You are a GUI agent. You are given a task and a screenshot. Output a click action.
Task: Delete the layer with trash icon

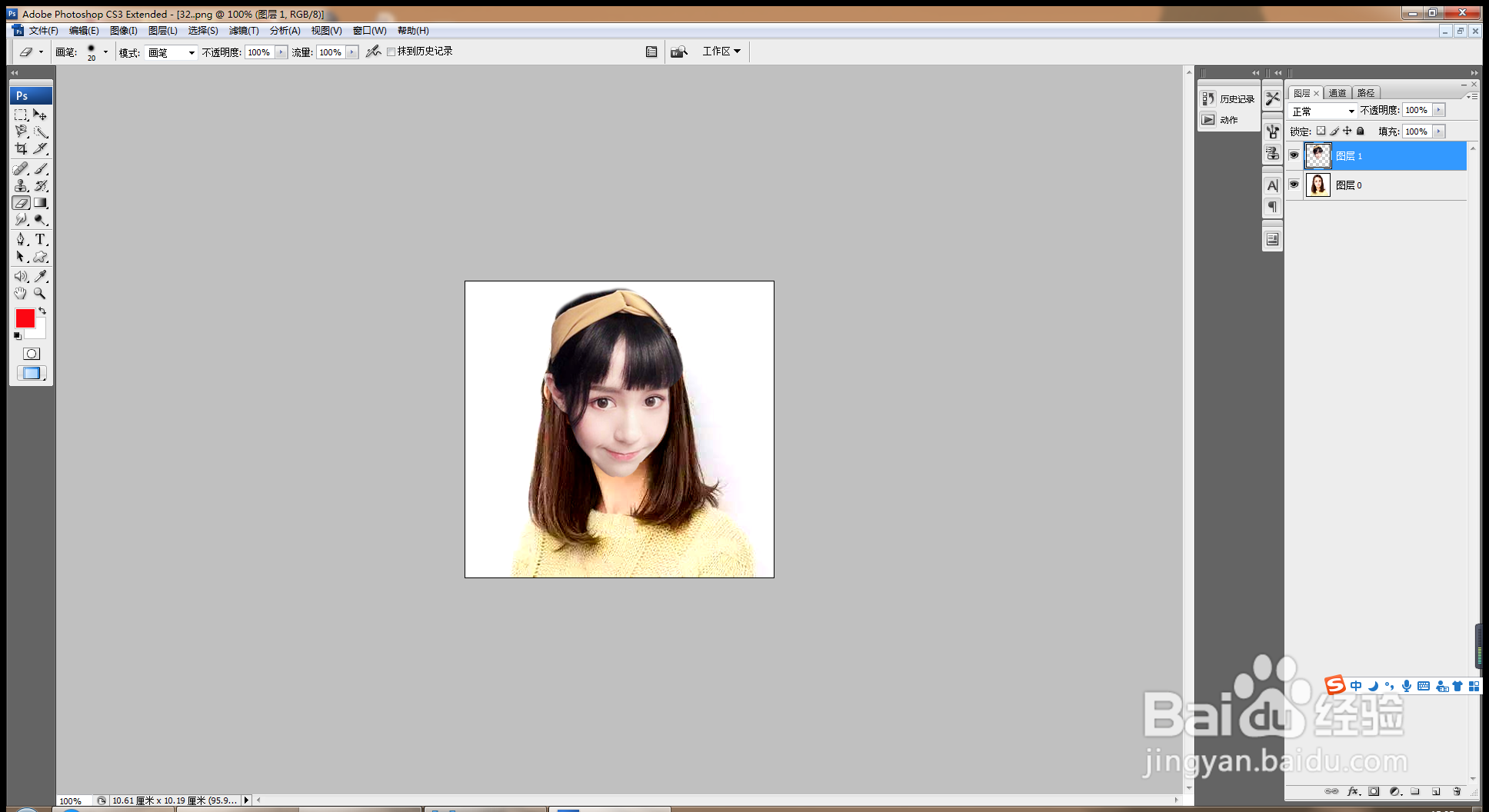[x=1457, y=791]
